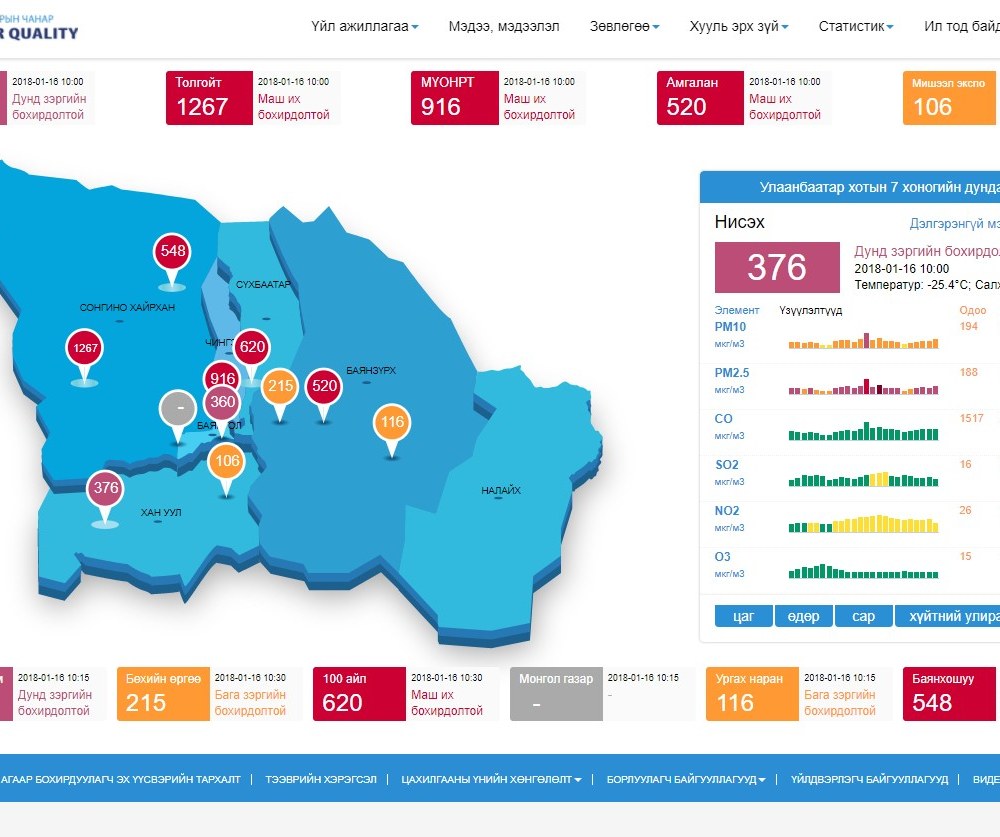
Task: Select the 376 map marker pin
Action: [x=105, y=489]
